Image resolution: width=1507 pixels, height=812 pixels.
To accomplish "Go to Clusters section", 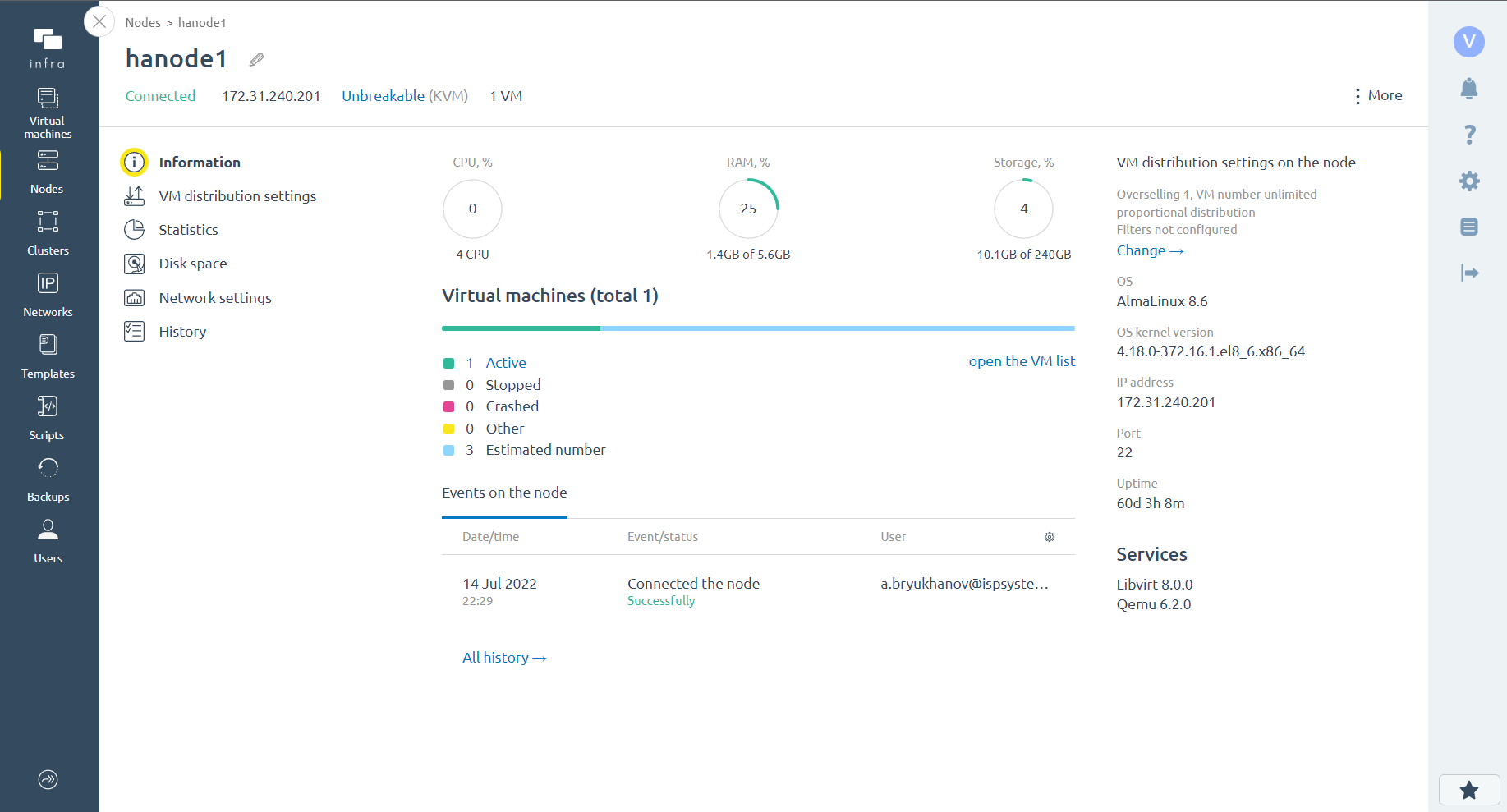I will [x=48, y=233].
